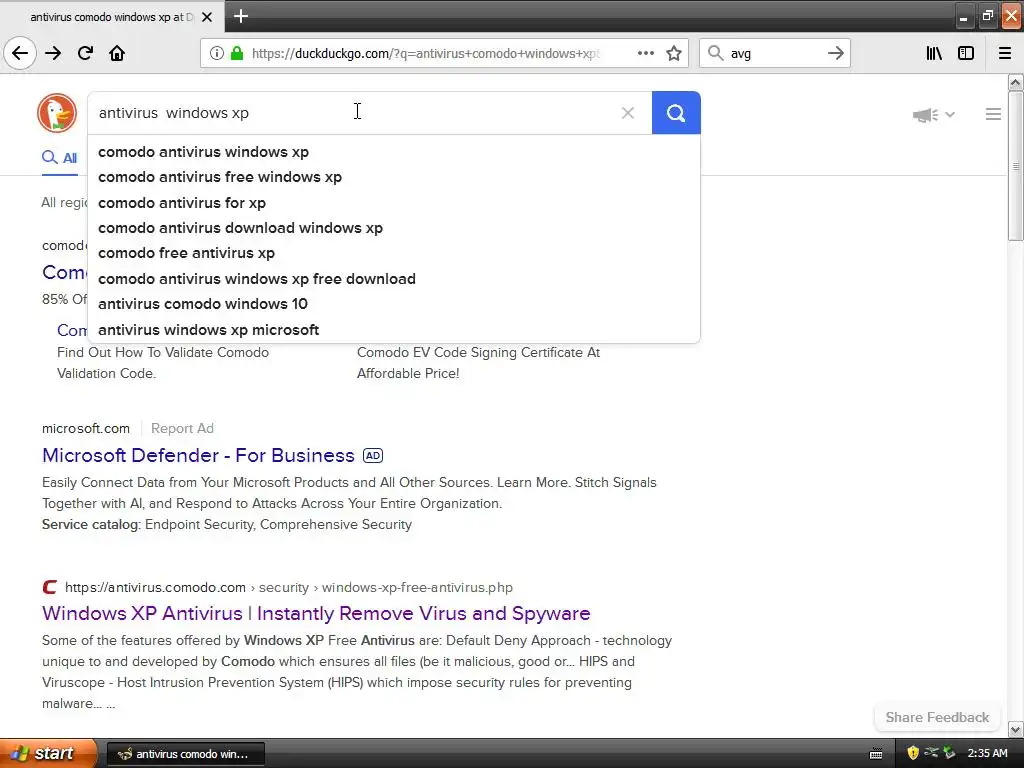Click the Comodo favicon beside the result URL
Image resolution: width=1024 pixels, height=768 pixels.
[50, 587]
